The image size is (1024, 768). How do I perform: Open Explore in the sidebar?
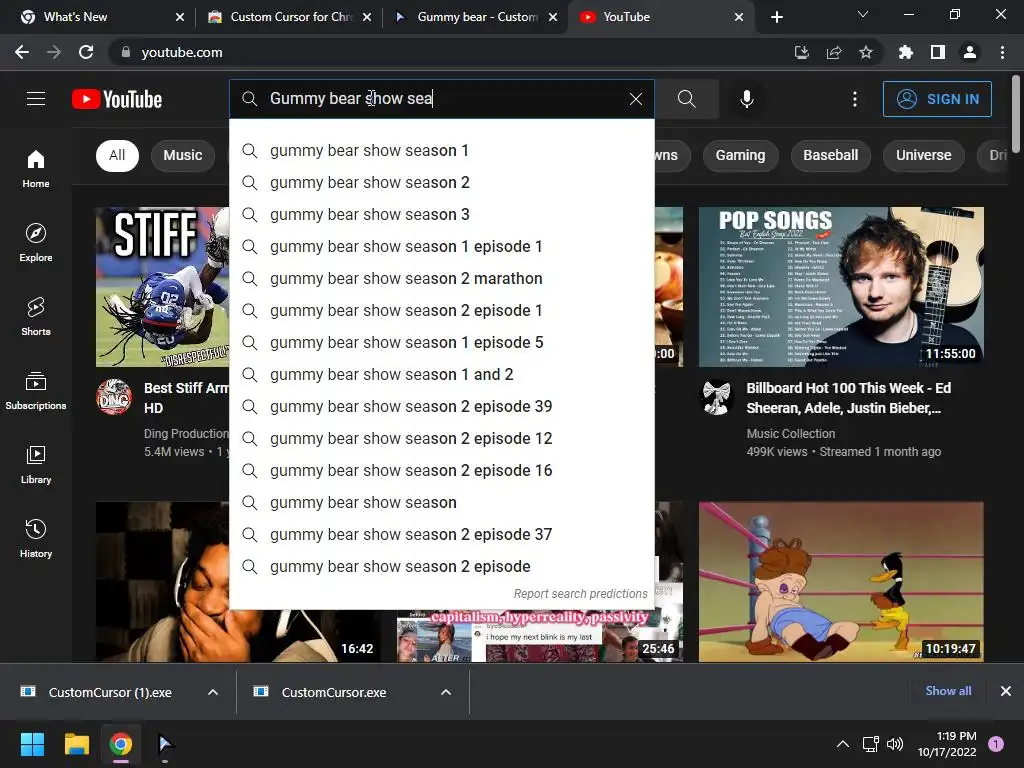pos(36,242)
